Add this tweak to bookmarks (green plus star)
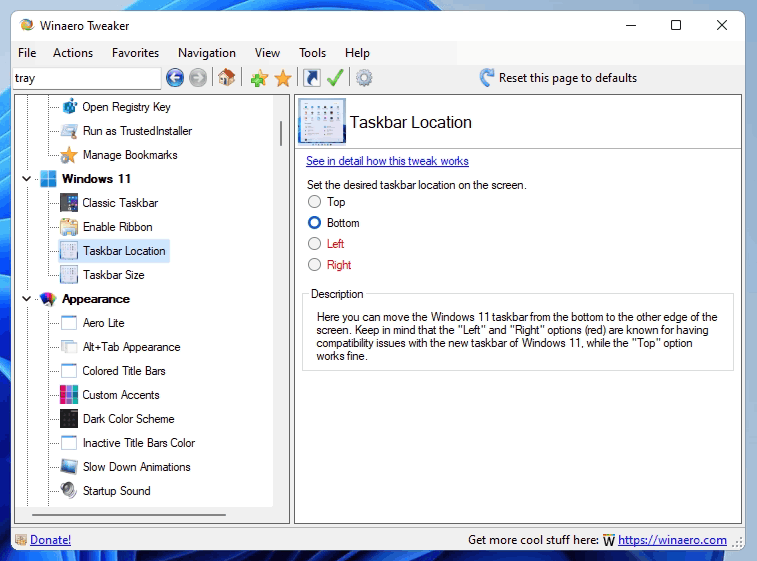The height and width of the screenshot is (561, 757). point(259,78)
